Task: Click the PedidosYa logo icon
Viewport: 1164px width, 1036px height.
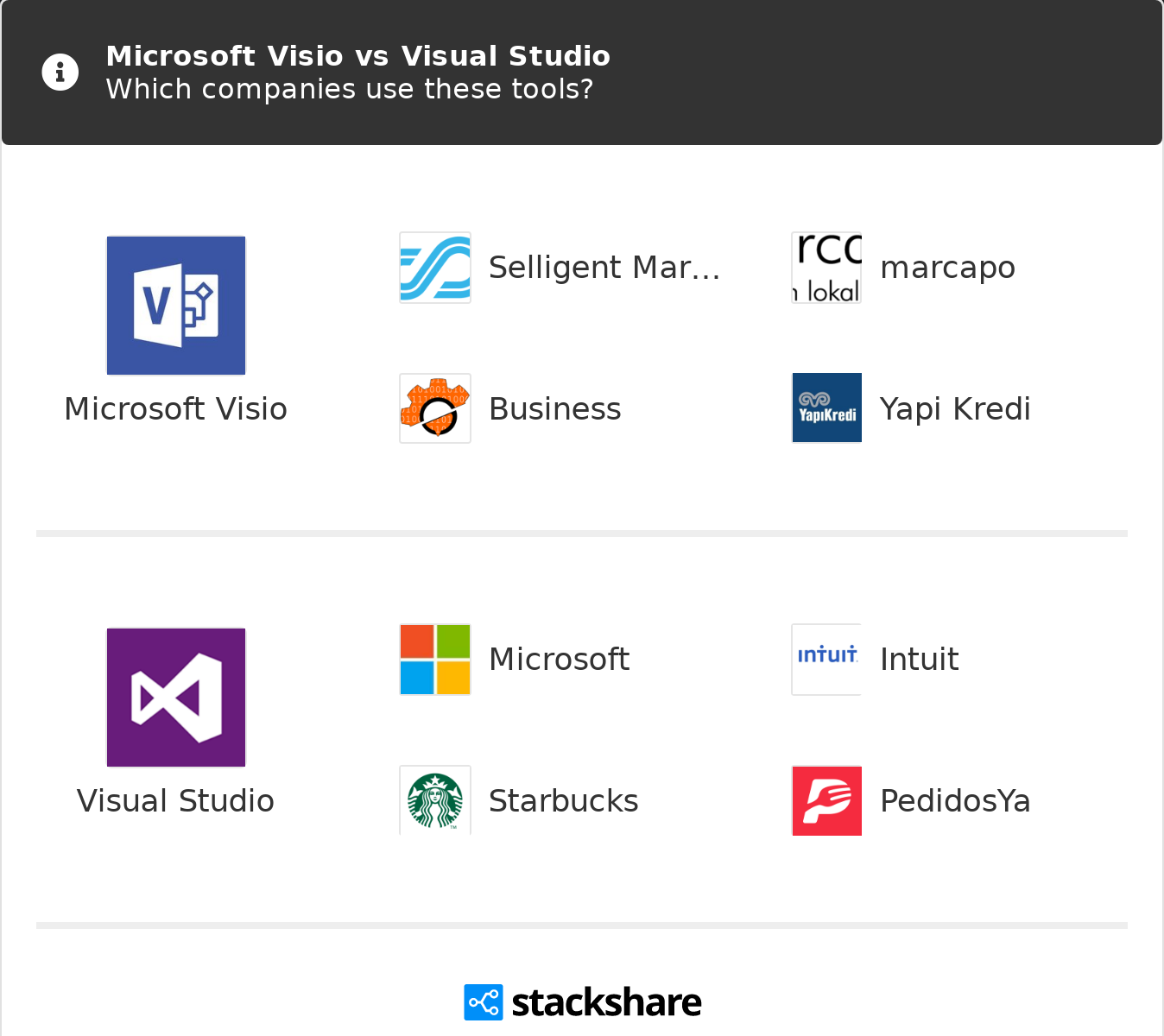Action: [x=826, y=800]
